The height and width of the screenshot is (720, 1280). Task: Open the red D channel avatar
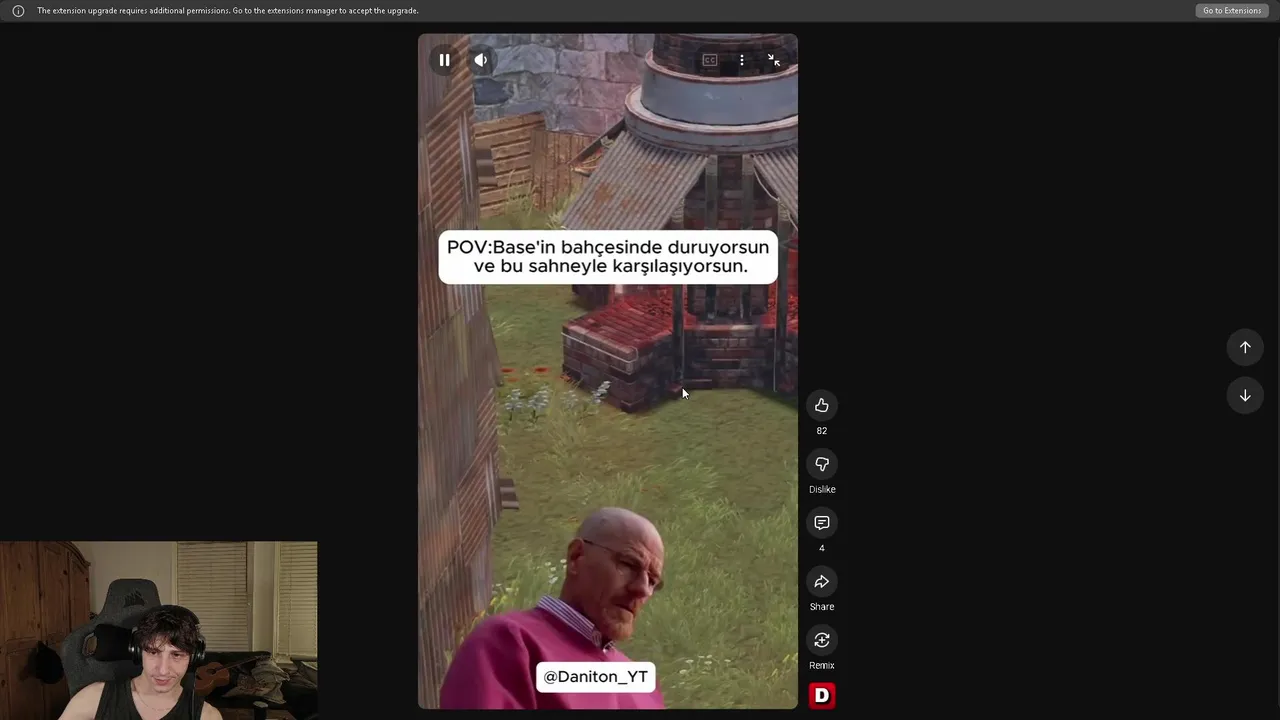tap(822, 695)
